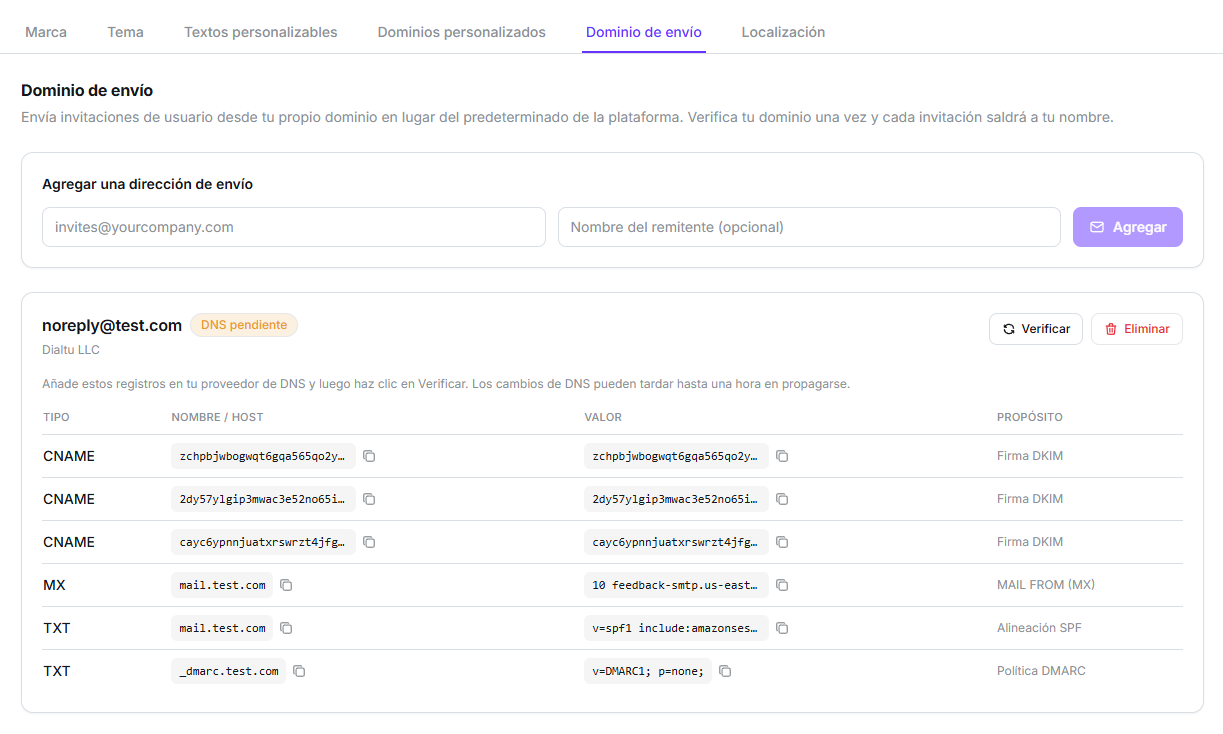Select the noreply@test.com address heading

point(112,325)
